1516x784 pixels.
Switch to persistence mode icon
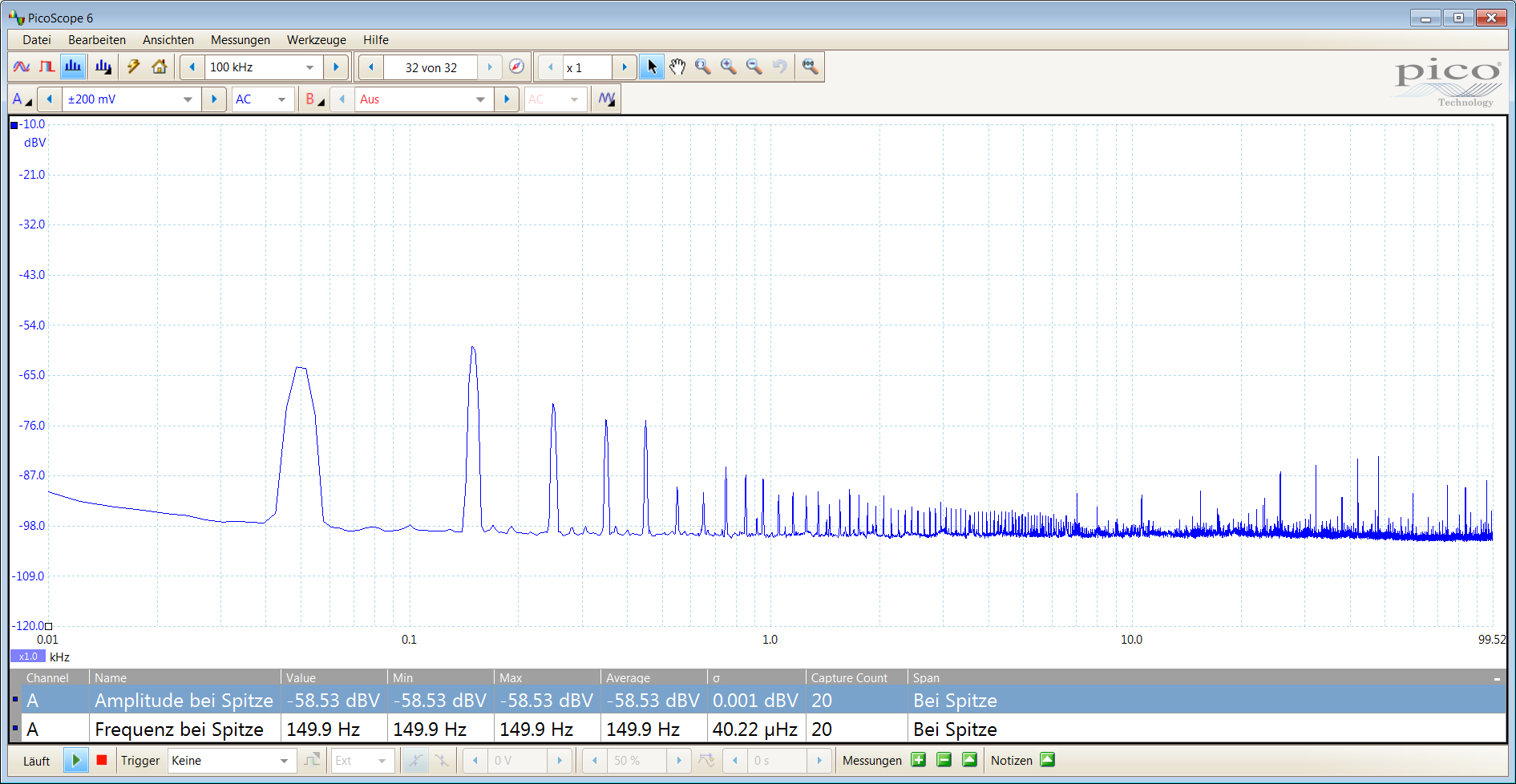(47, 67)
